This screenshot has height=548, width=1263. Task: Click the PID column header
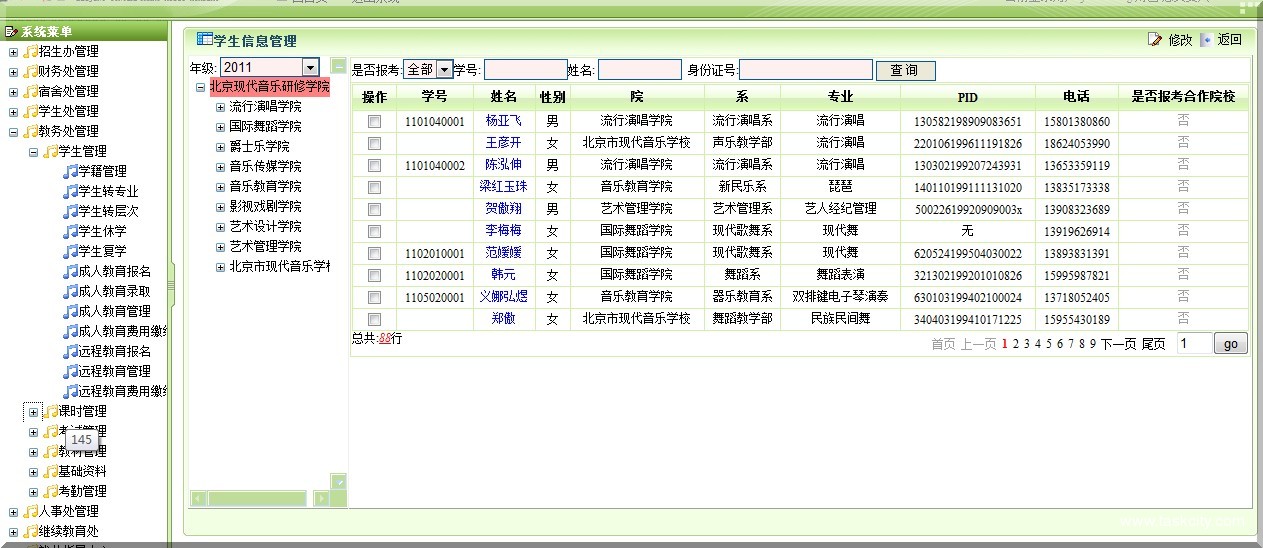pyautogui.click(x=967, y=97)
